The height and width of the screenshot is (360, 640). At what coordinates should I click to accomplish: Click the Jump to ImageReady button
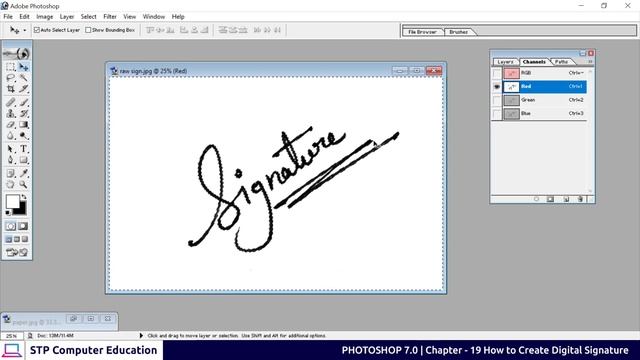17,253
